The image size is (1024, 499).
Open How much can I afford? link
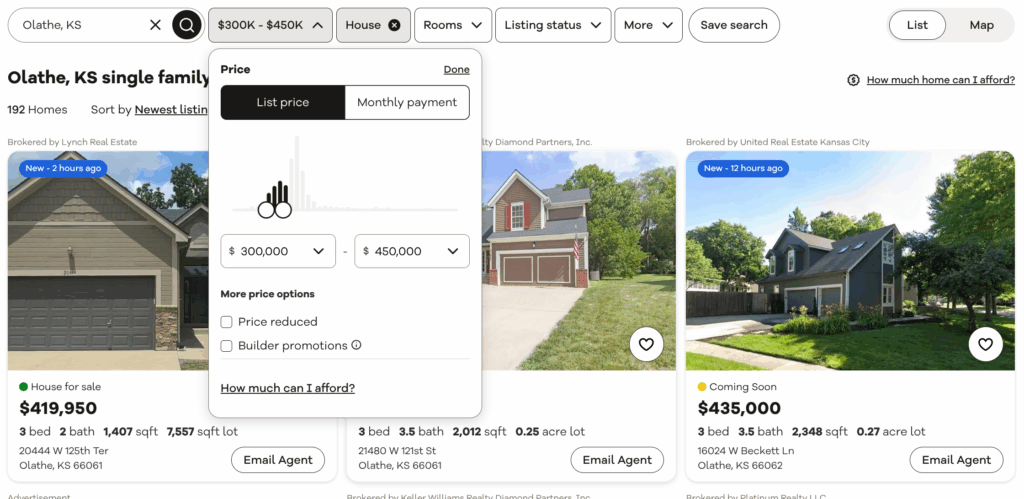(x=287, y=388)
